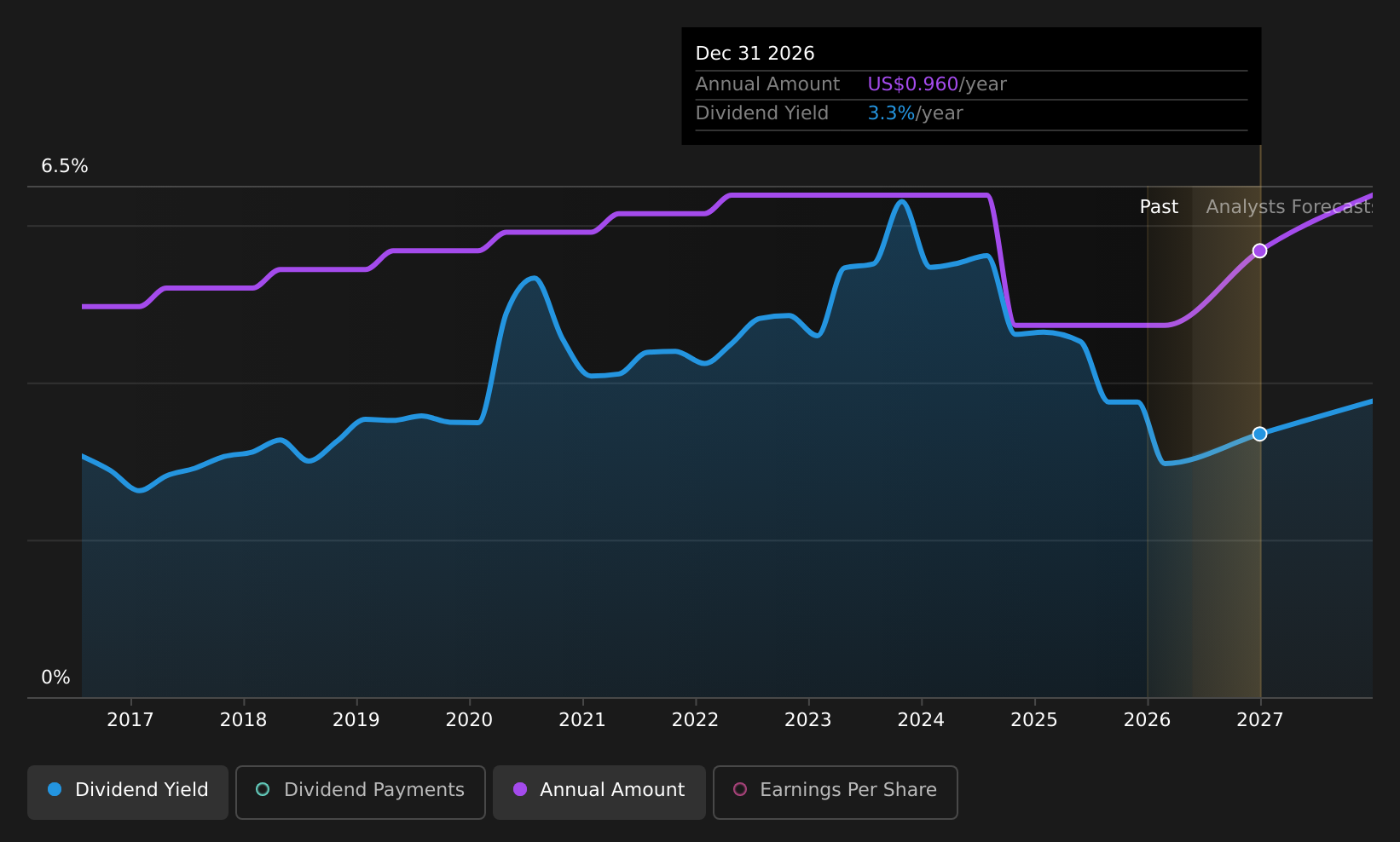
Task: Click the Dec 31 2026 tooltip date
Action: coord(755,54)
